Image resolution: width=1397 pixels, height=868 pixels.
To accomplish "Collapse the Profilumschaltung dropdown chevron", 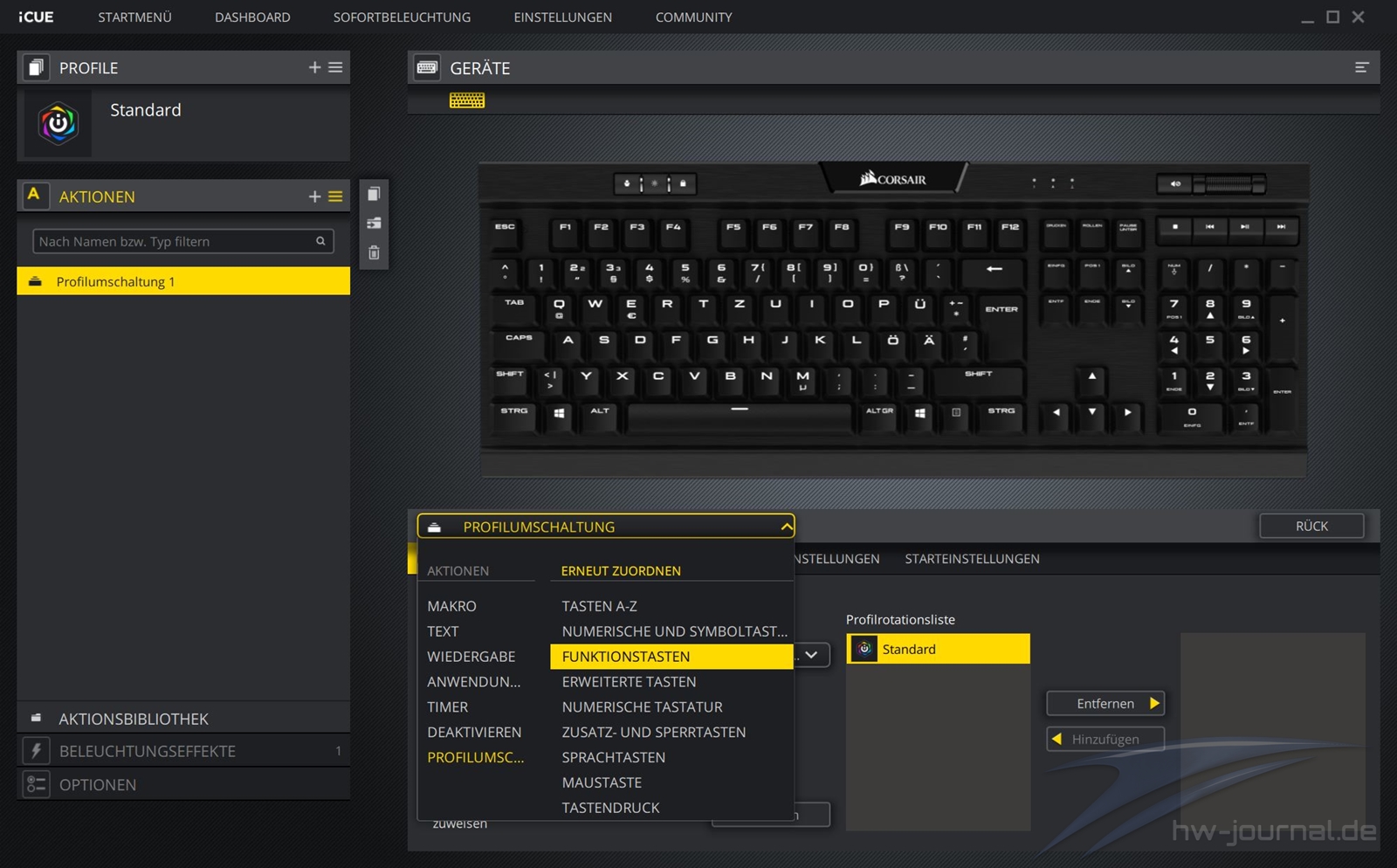I will point(787,527).
